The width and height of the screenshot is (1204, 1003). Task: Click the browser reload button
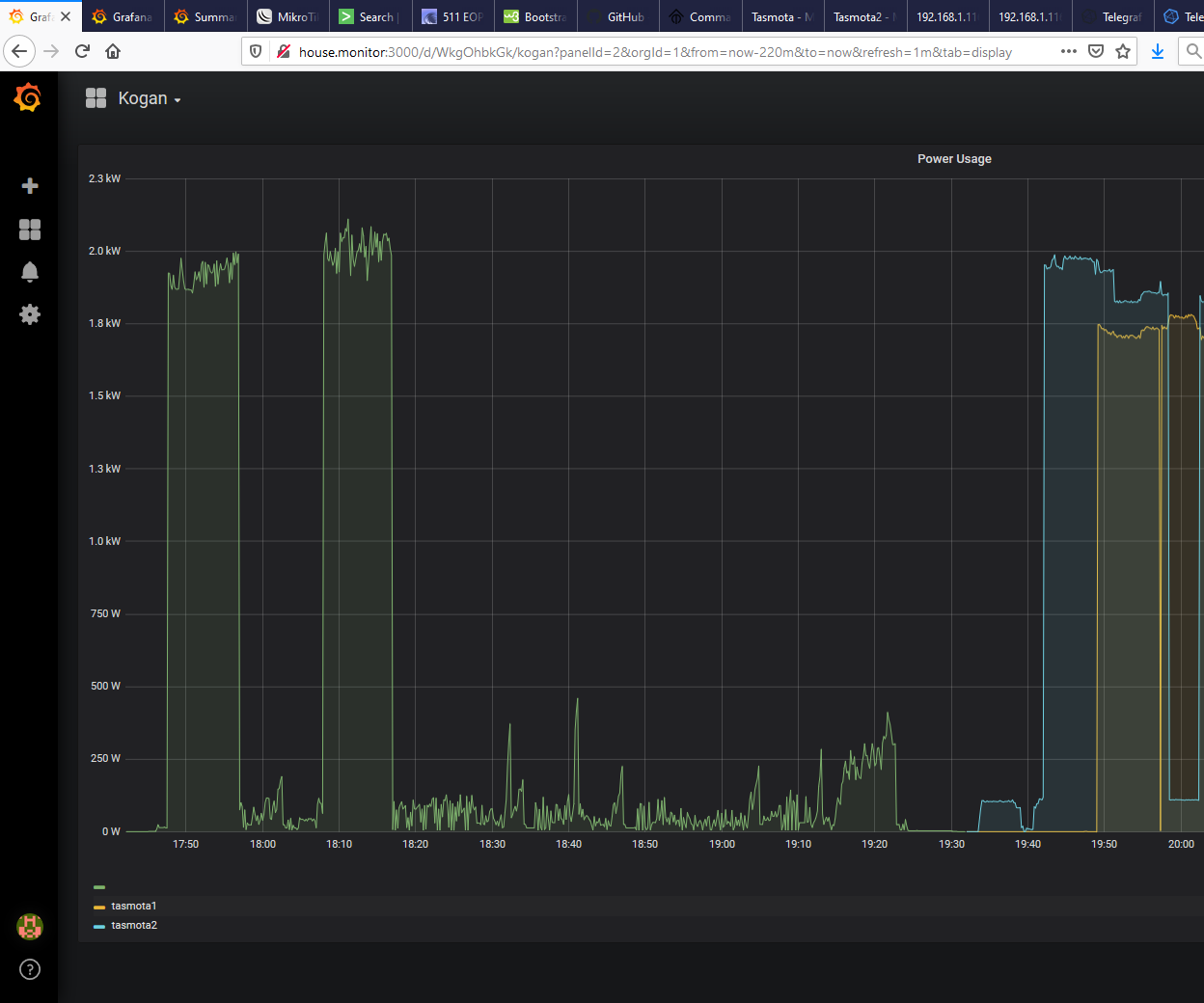pyautogui.click(x=82, y=51)
